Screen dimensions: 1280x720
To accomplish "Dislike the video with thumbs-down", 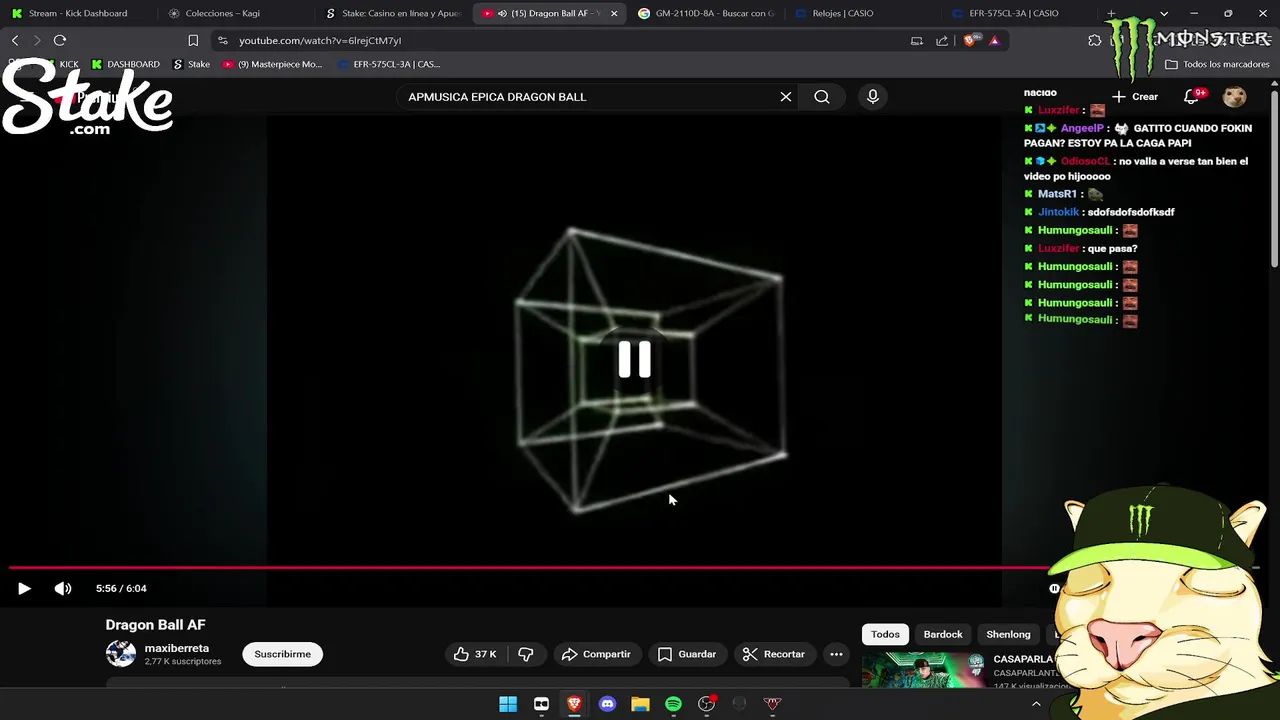I will pos(525,654).
